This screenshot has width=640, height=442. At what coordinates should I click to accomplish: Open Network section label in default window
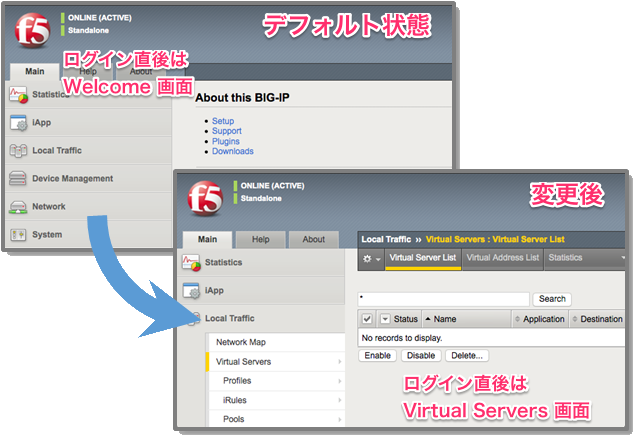pos(49,207)
